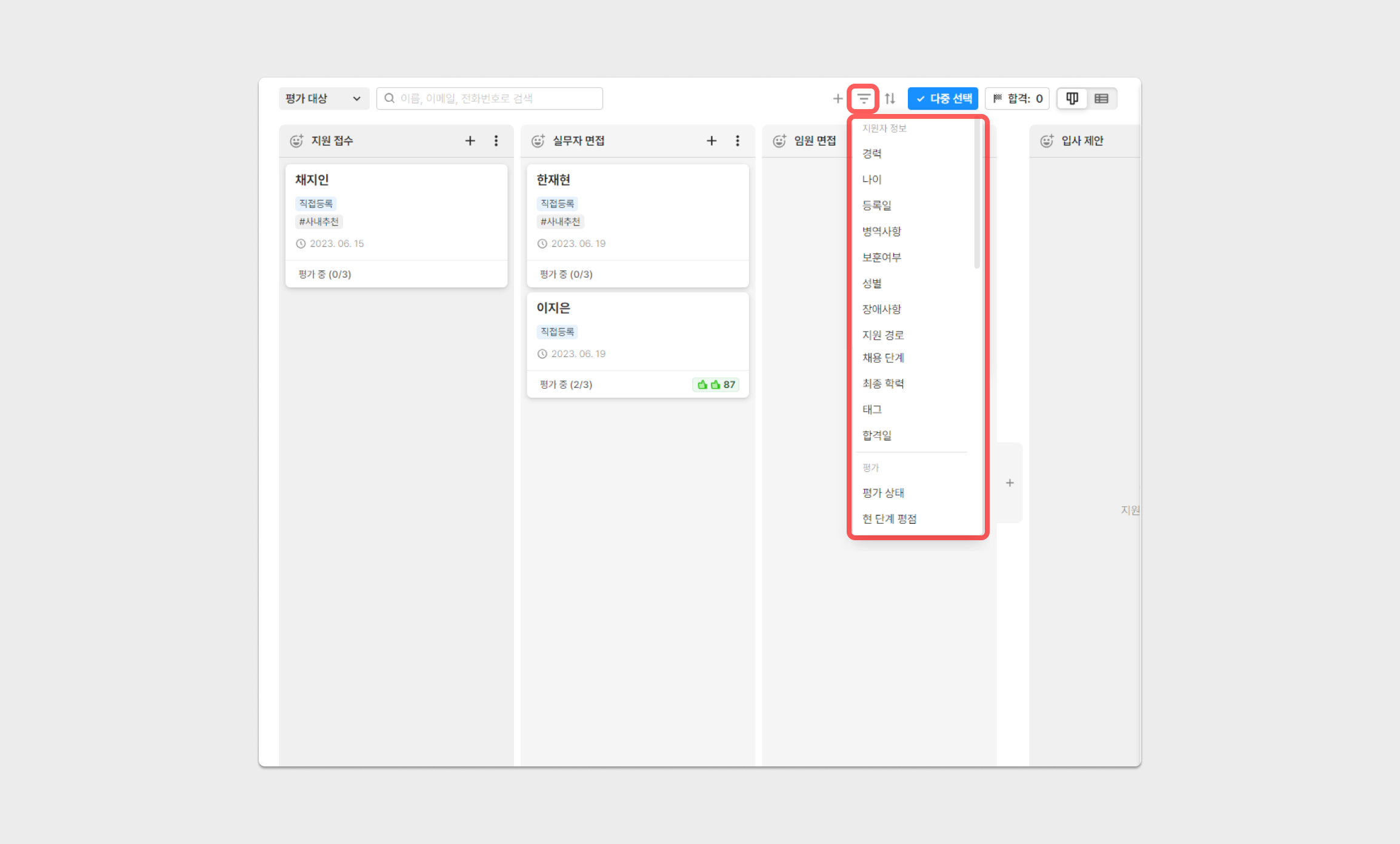The height and width of the screenshot is (844, 1400).
Task: Open 실무자 면접 column more options menu
Action: (738, 141)
